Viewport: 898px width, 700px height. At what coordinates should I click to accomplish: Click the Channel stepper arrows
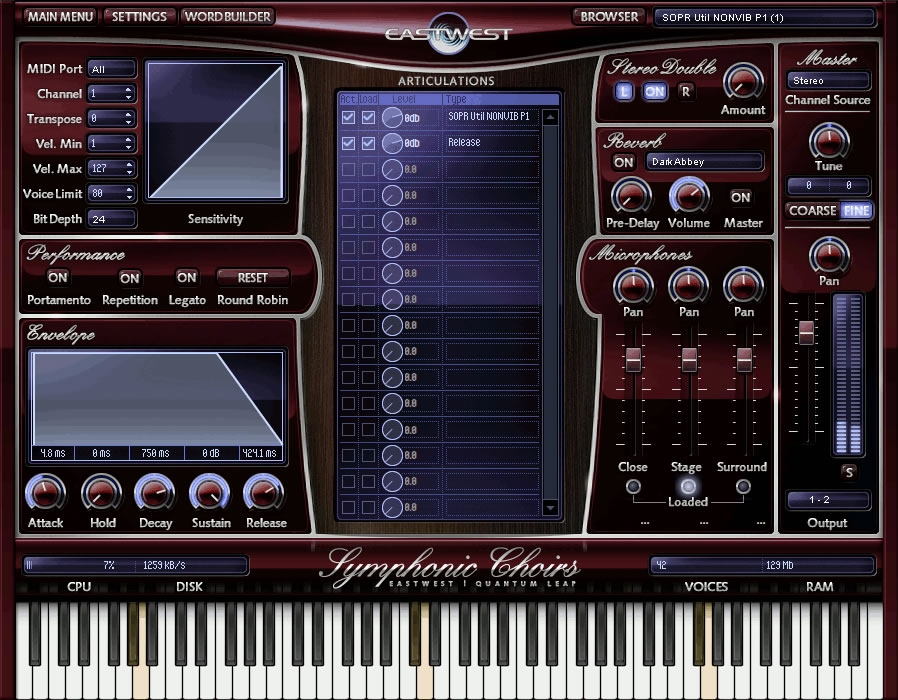tap(128, 93)
